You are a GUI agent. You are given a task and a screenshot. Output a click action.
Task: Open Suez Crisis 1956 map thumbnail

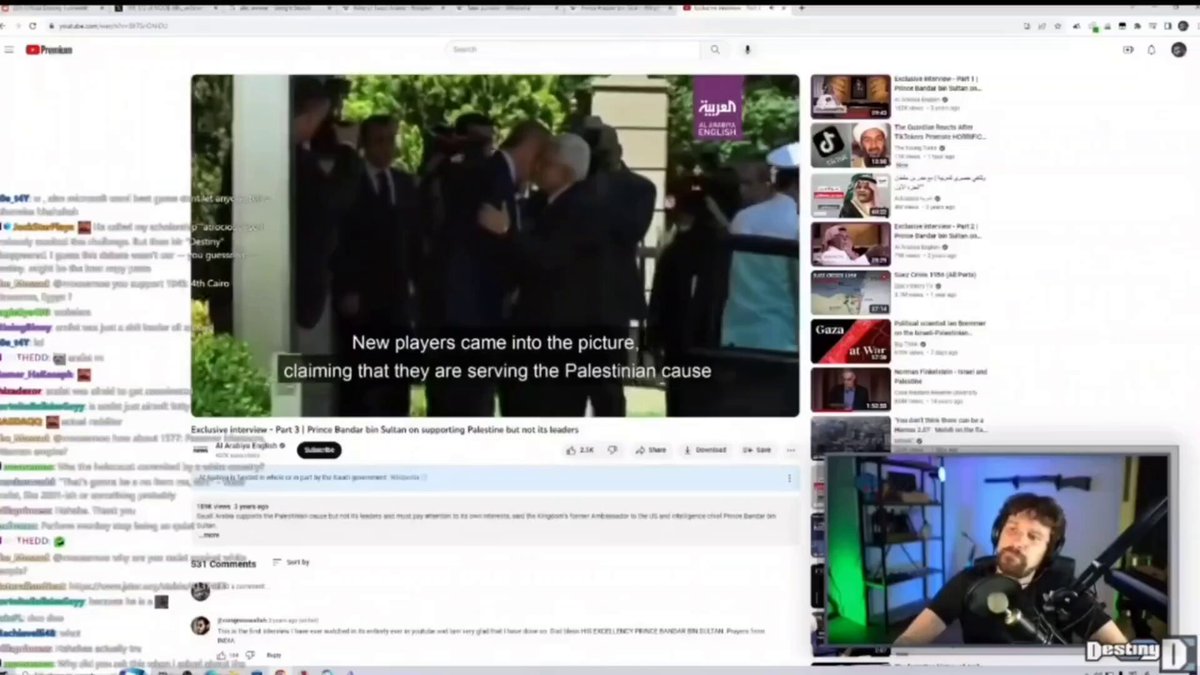click(x=850, y=292)
